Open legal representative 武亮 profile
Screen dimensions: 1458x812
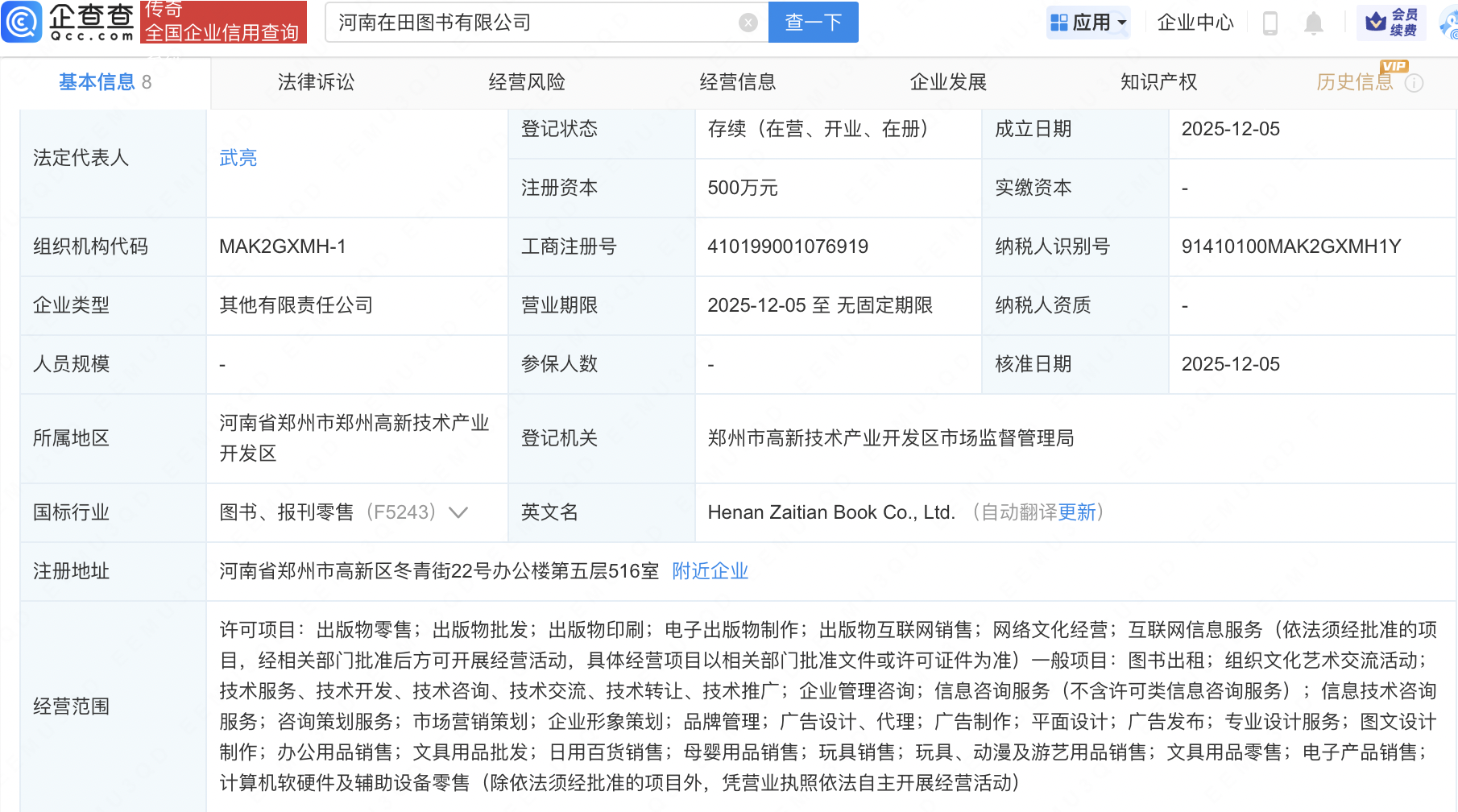(x=238, y=158)
